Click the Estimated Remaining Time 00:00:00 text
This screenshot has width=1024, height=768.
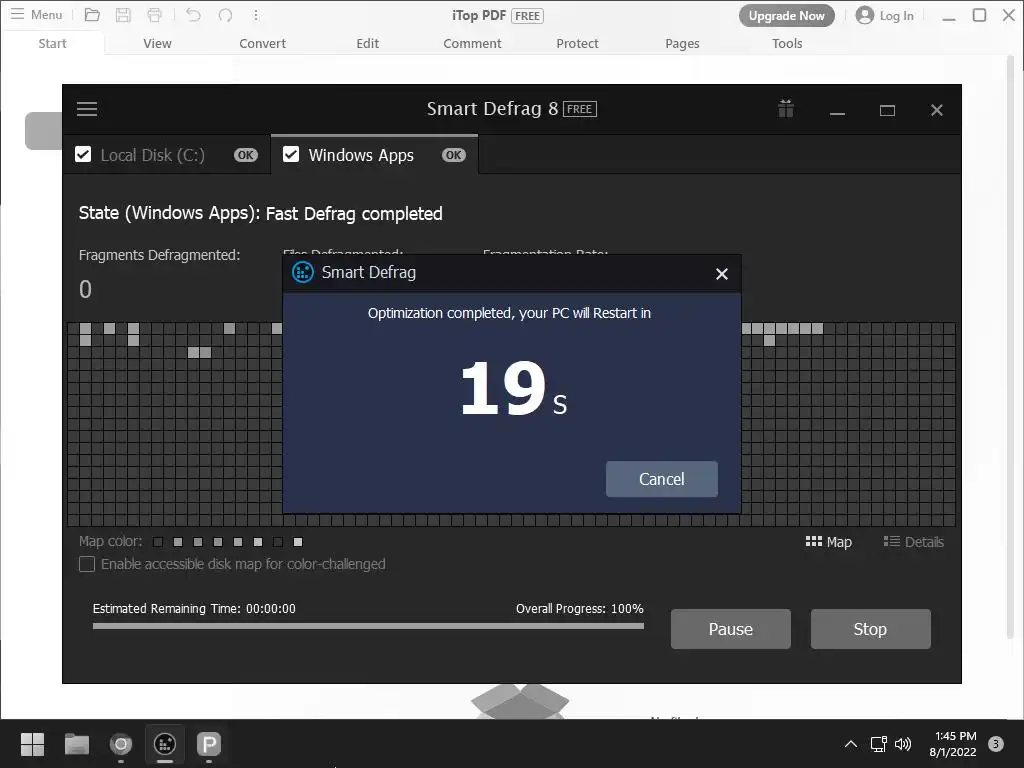194,609
